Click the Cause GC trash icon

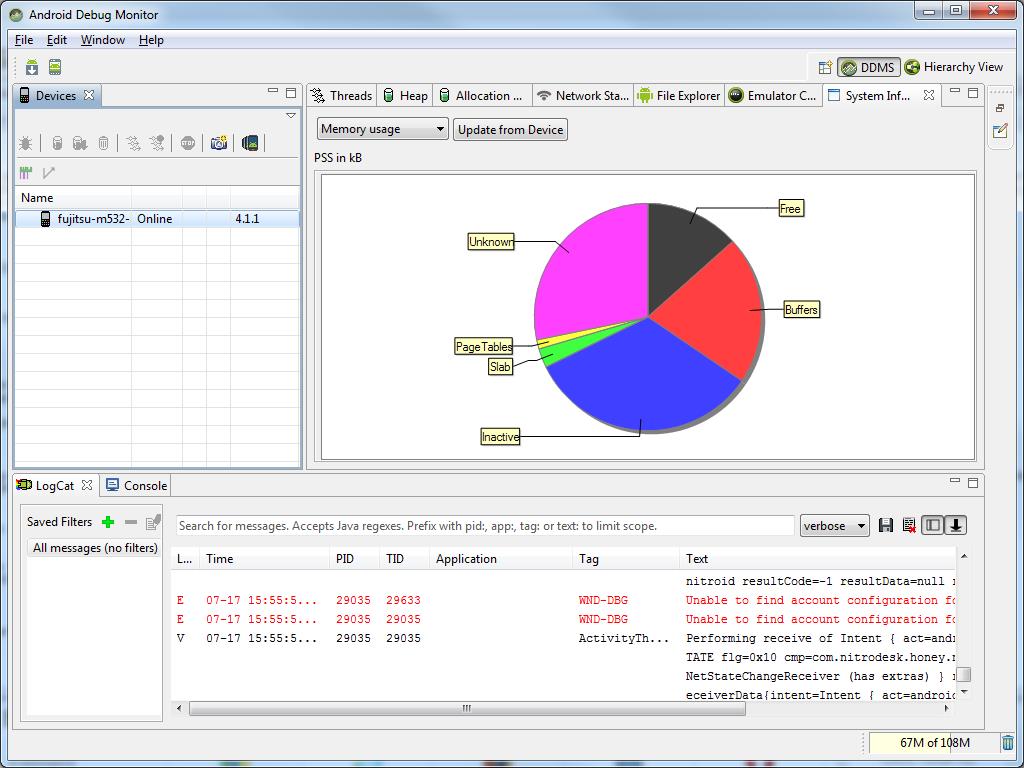(103, 143)
